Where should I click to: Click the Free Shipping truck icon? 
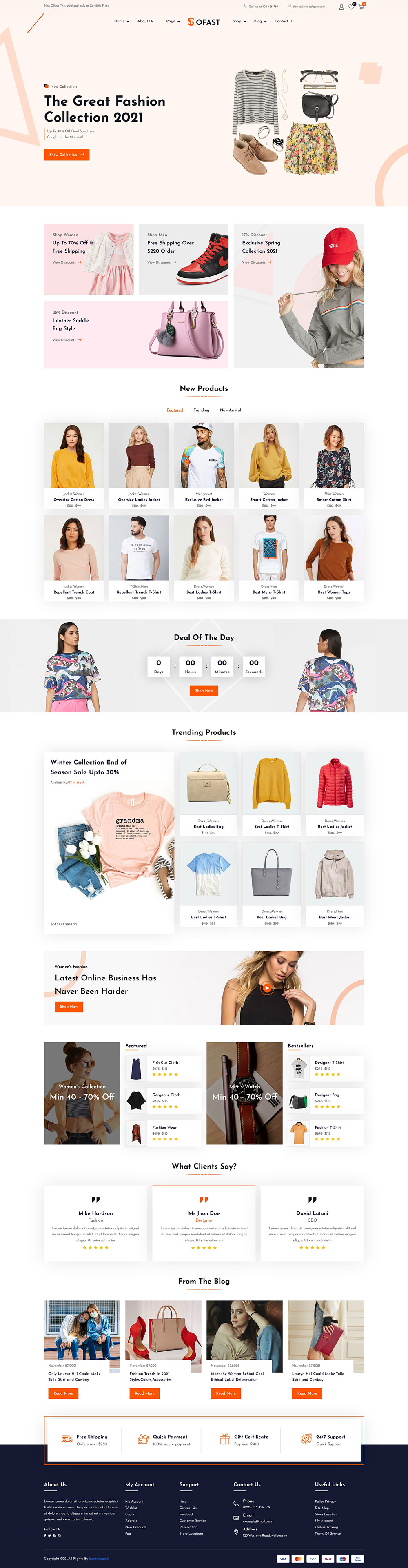(x=67, y=1439)
